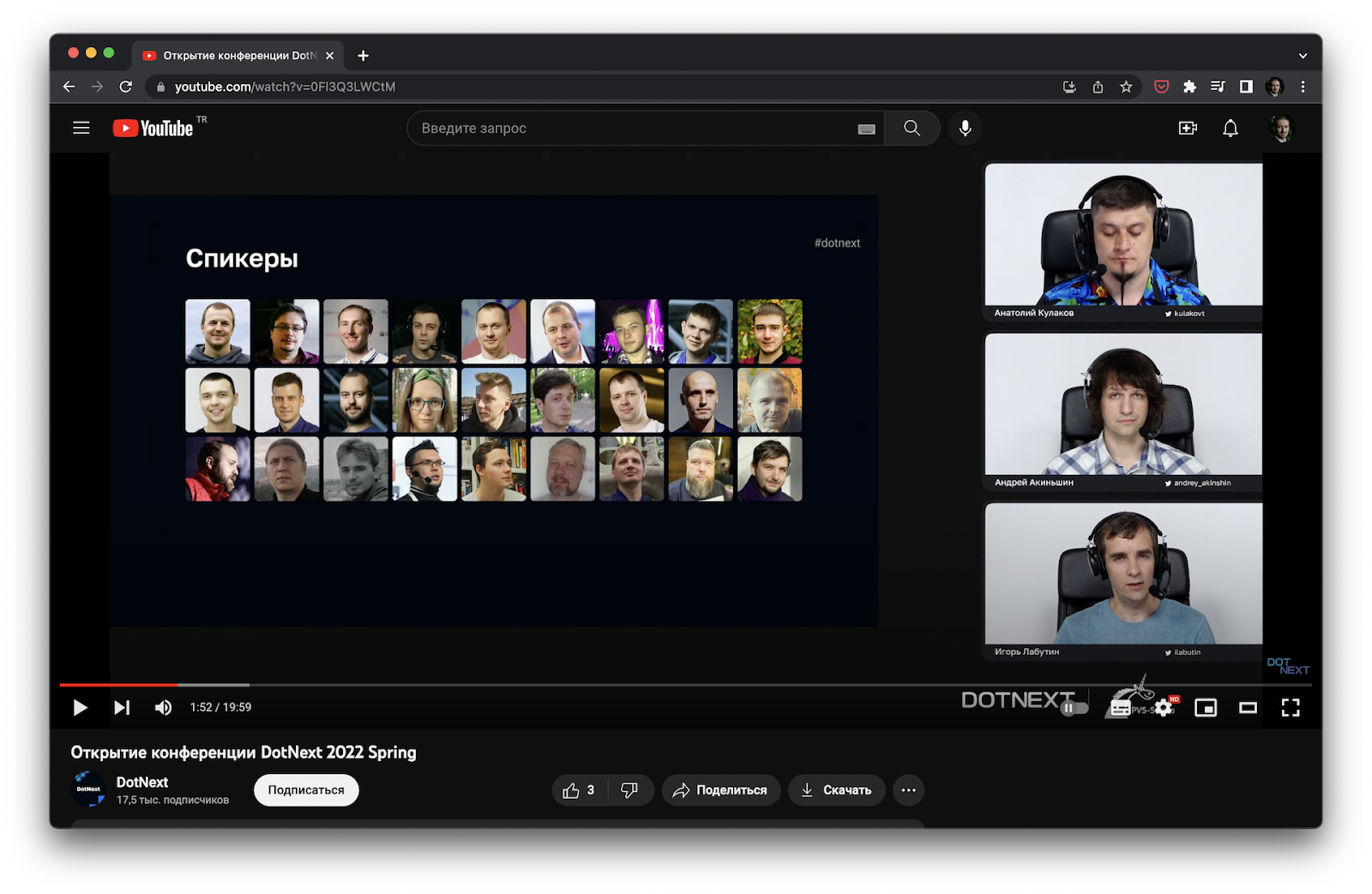Click the 1:52 / 19:59 time display
The height and width of the screenshot is (894, 1372).
click(220, 707)
